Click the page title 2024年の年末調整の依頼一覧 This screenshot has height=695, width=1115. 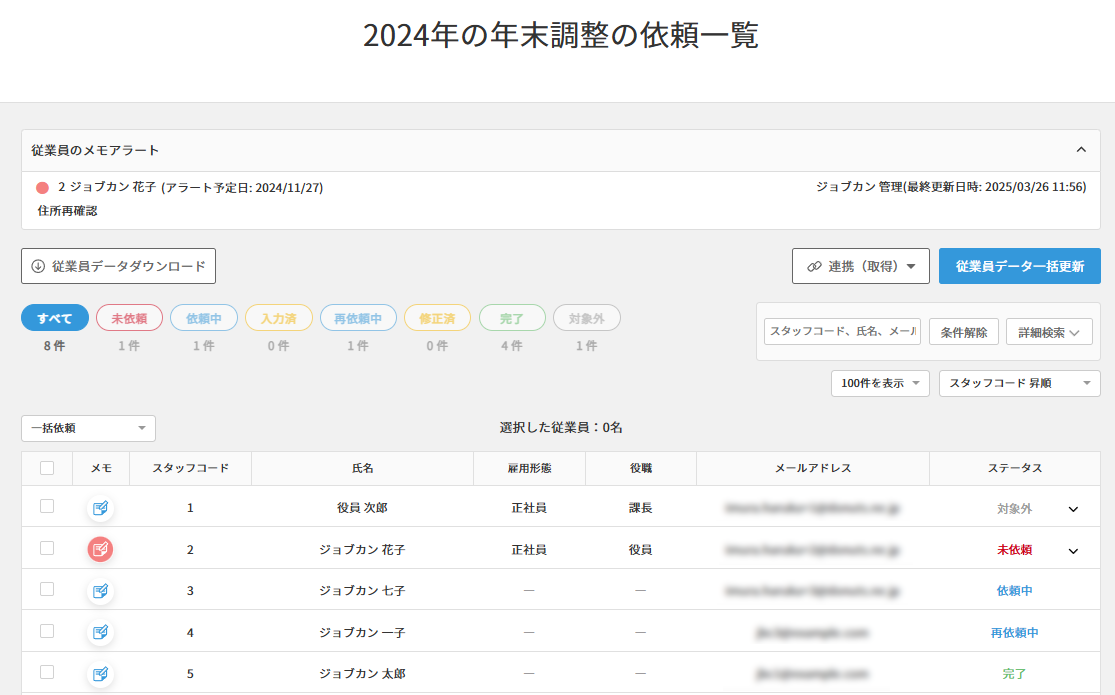pos(561,35)
